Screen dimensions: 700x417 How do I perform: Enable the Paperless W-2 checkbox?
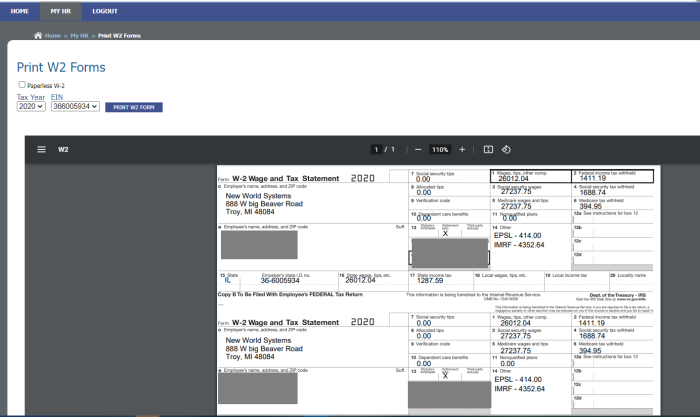pos(22,85)
